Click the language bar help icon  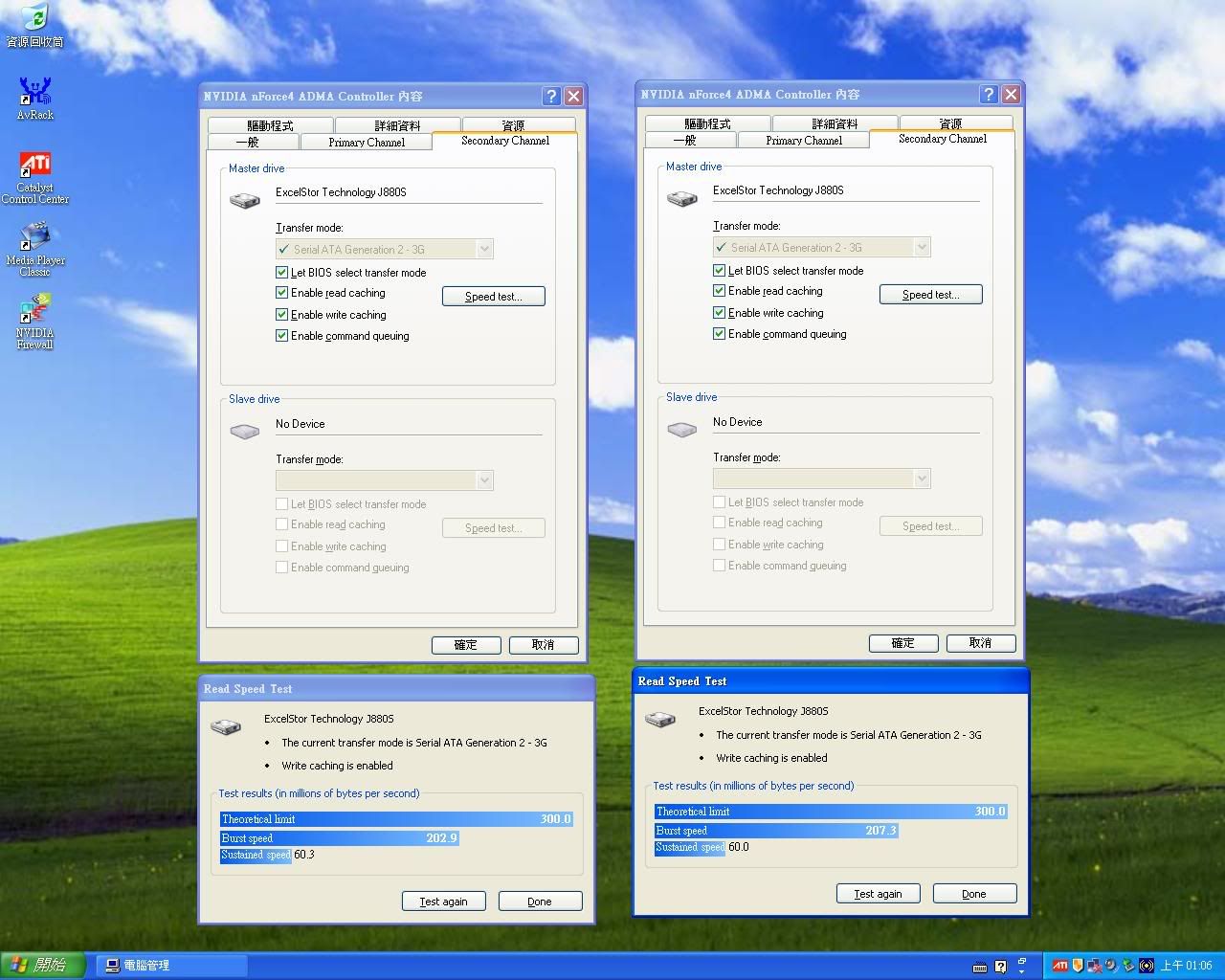[1000, 967]
